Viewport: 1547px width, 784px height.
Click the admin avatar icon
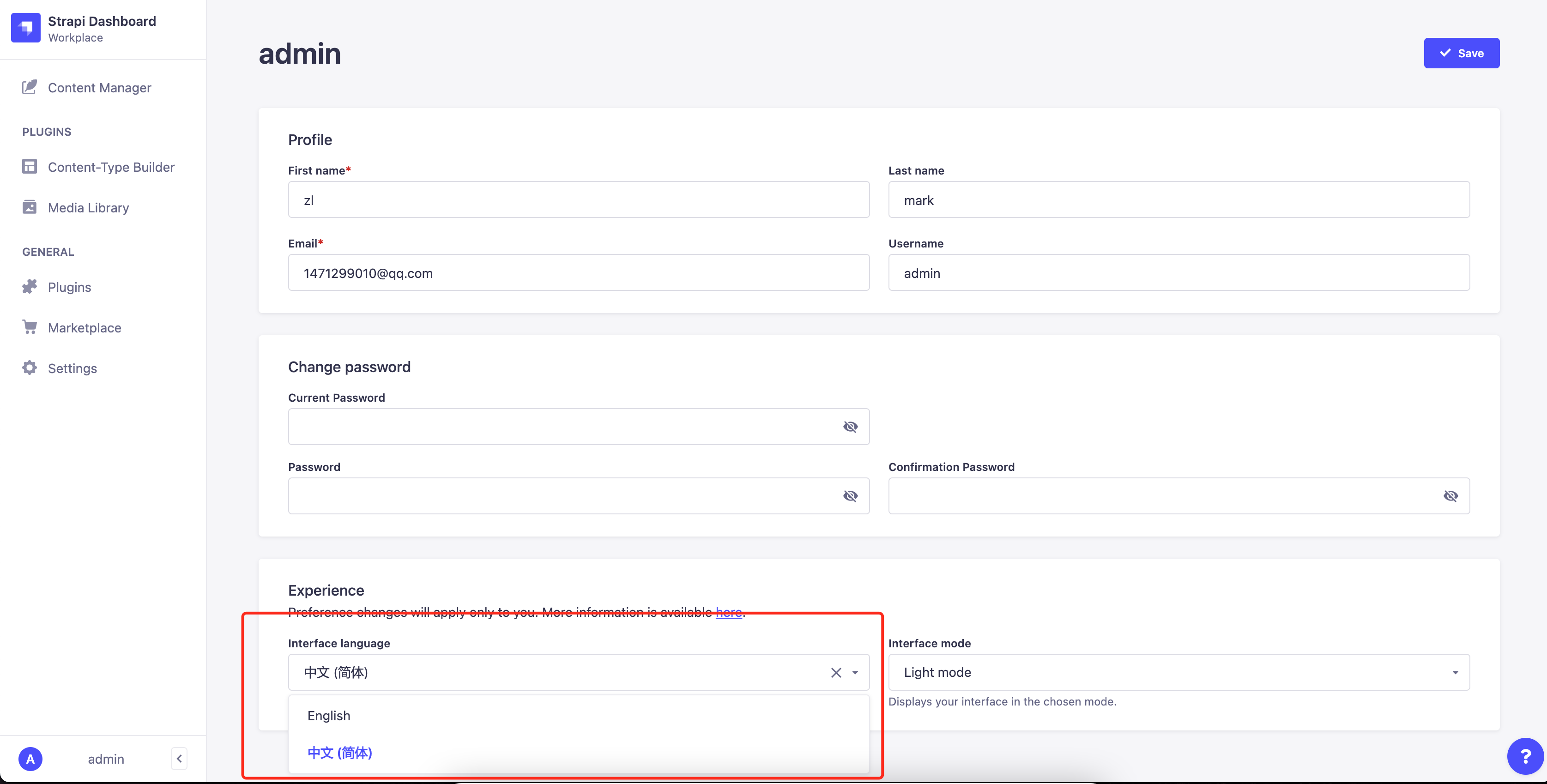point(30,759)
